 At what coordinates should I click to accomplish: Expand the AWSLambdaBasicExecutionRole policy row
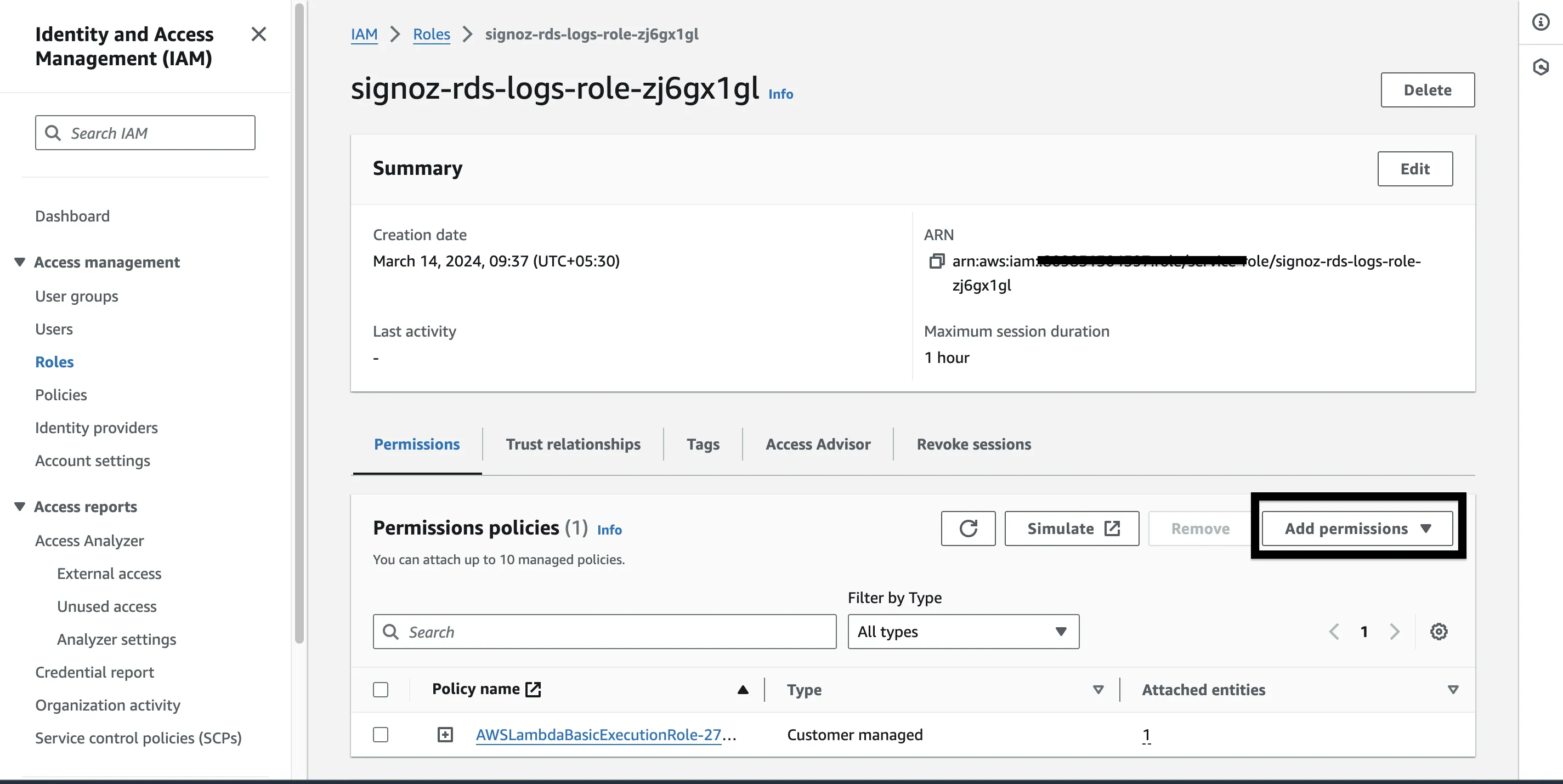[x=445, y=734]
